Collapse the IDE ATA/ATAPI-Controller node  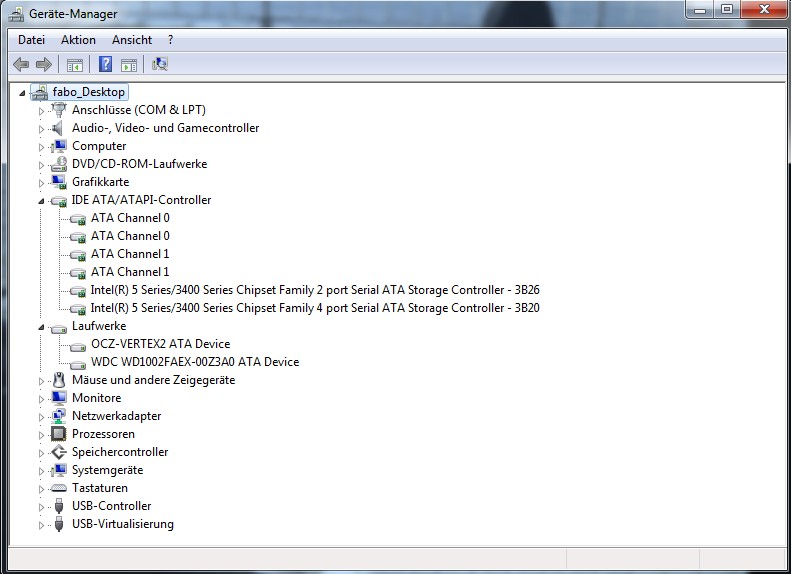pyautogui.click(x=41, y=201)
